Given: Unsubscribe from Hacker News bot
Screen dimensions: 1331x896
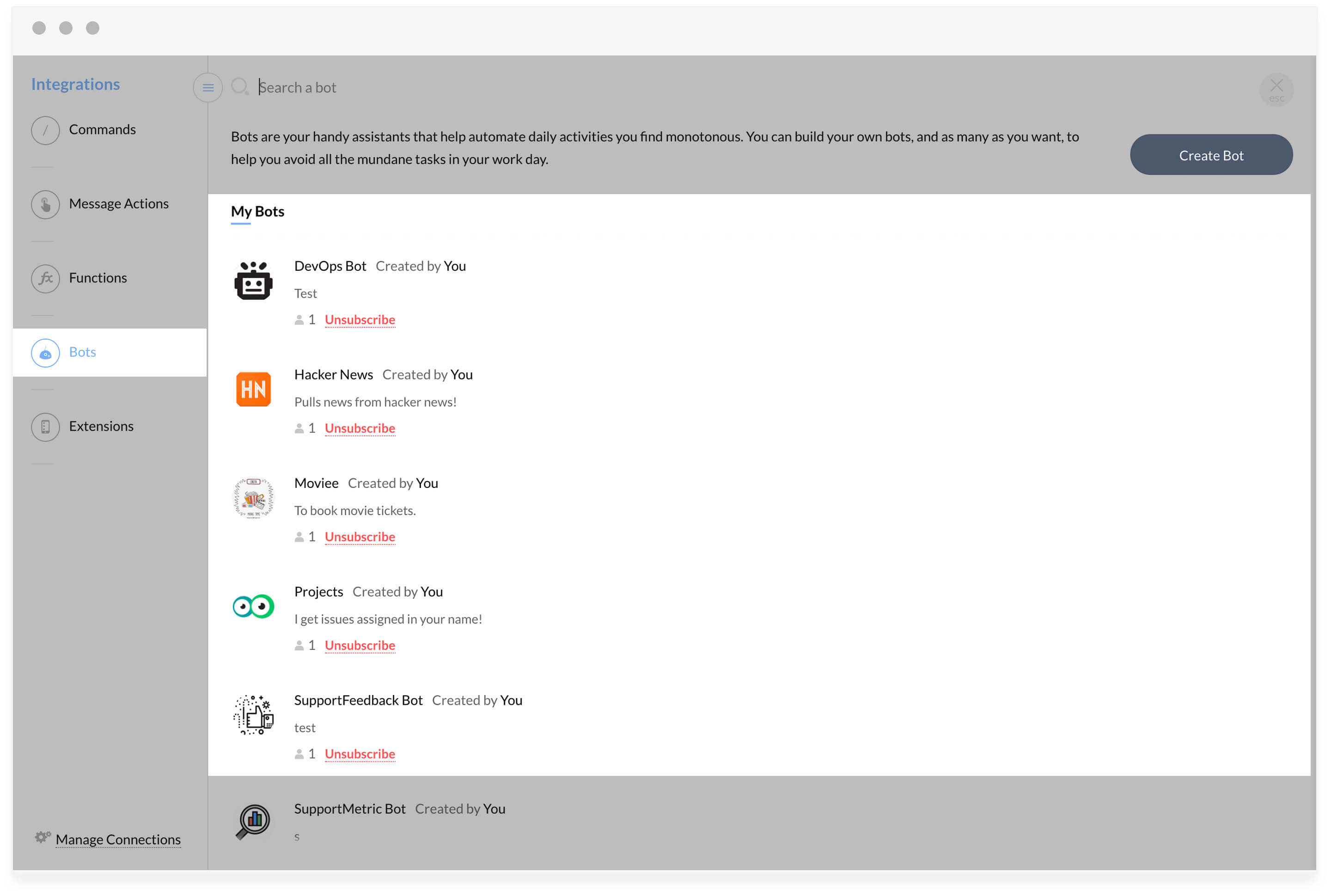Looking at the screenshot, I should (360, 428).
